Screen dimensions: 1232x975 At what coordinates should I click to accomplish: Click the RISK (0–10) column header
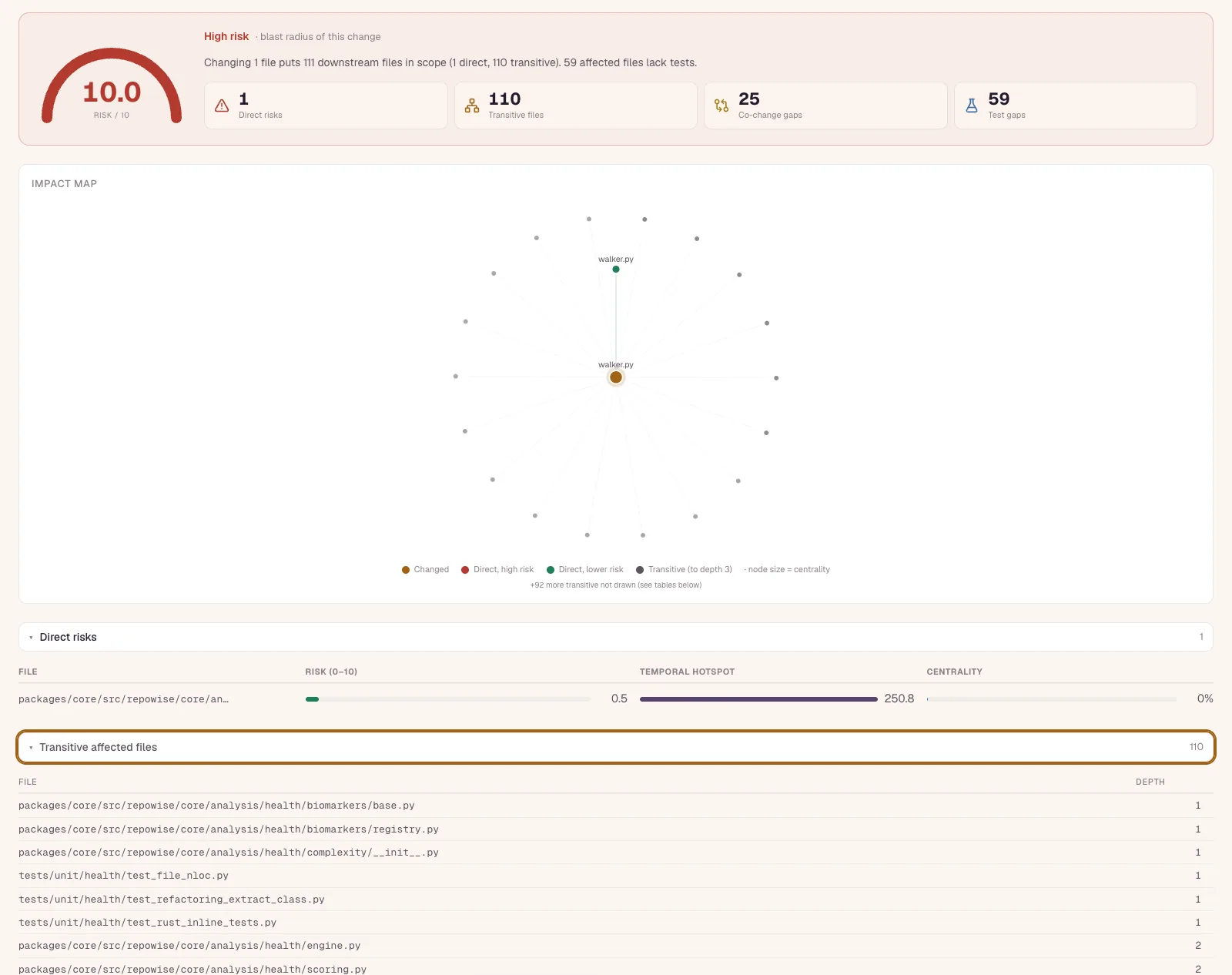coord(331,672)
